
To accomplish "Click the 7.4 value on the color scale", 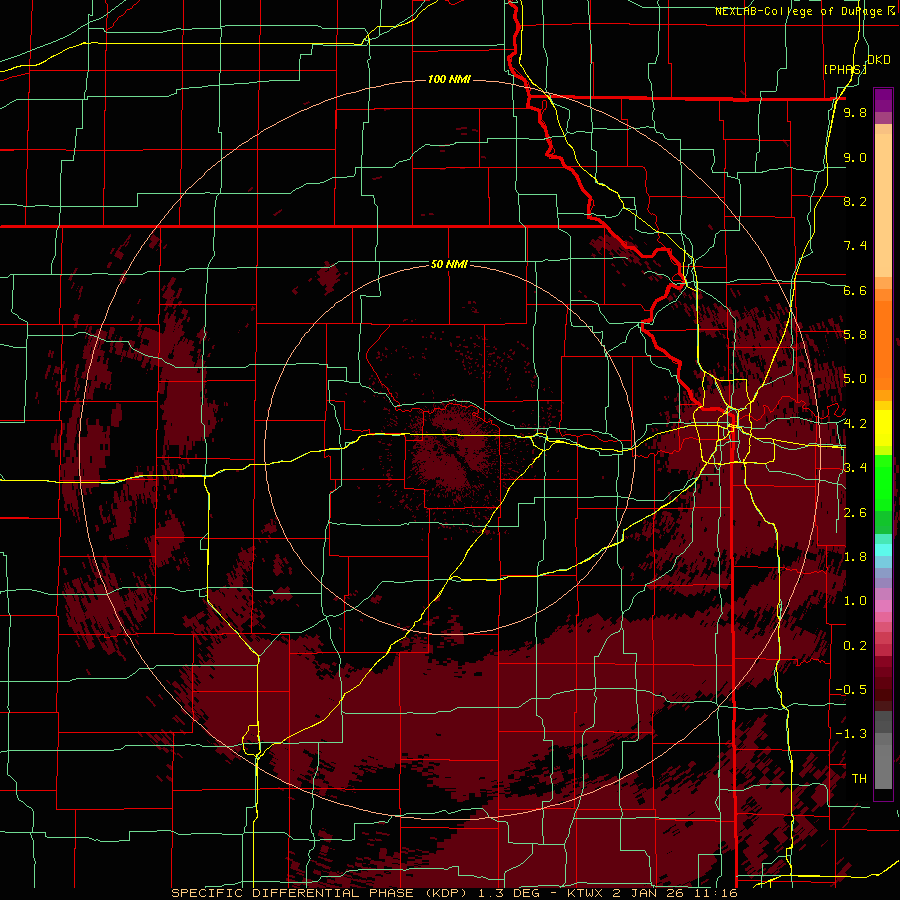I will coord(855,246).
